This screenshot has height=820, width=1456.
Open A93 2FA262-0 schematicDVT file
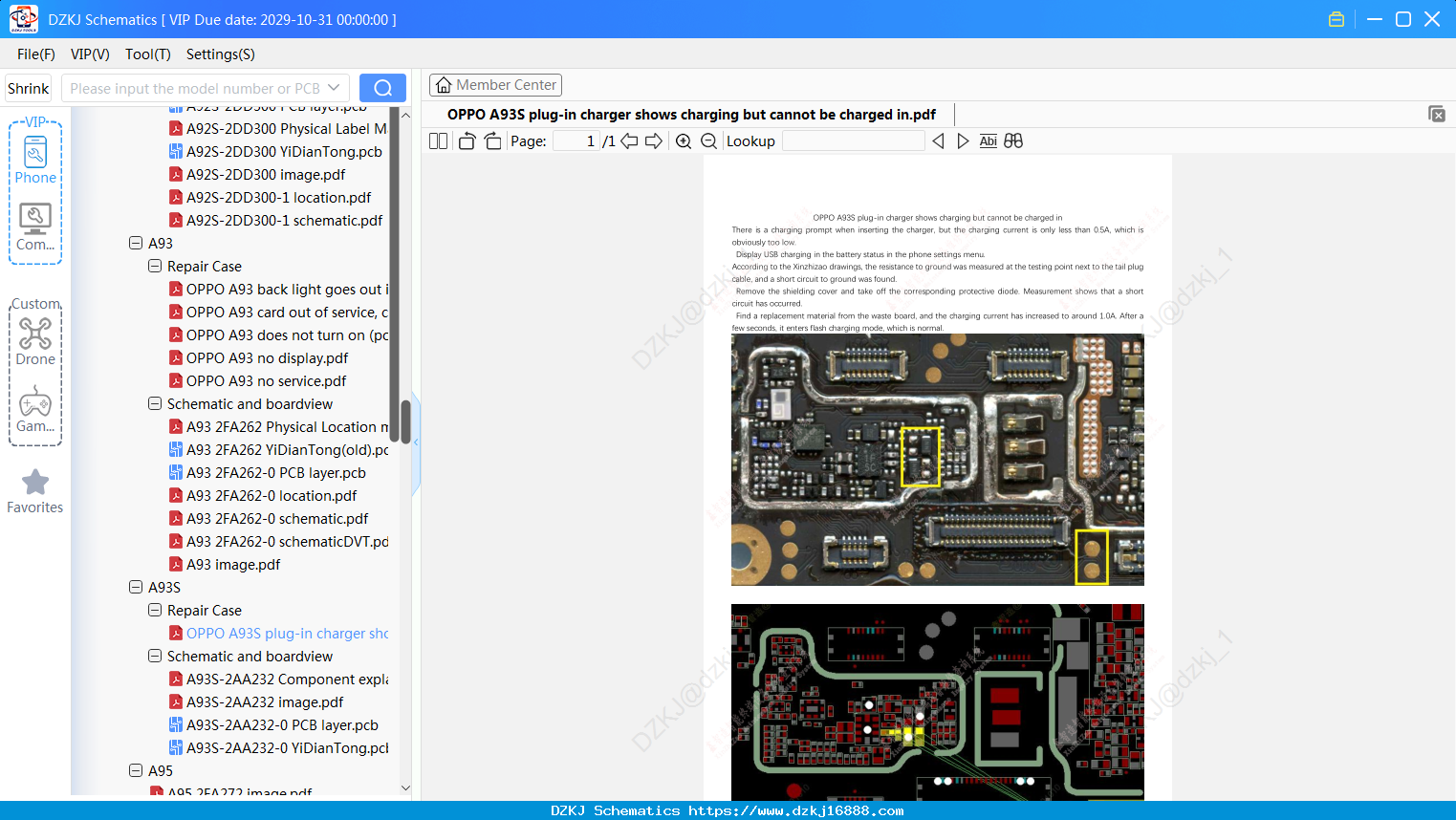[279, 542]
